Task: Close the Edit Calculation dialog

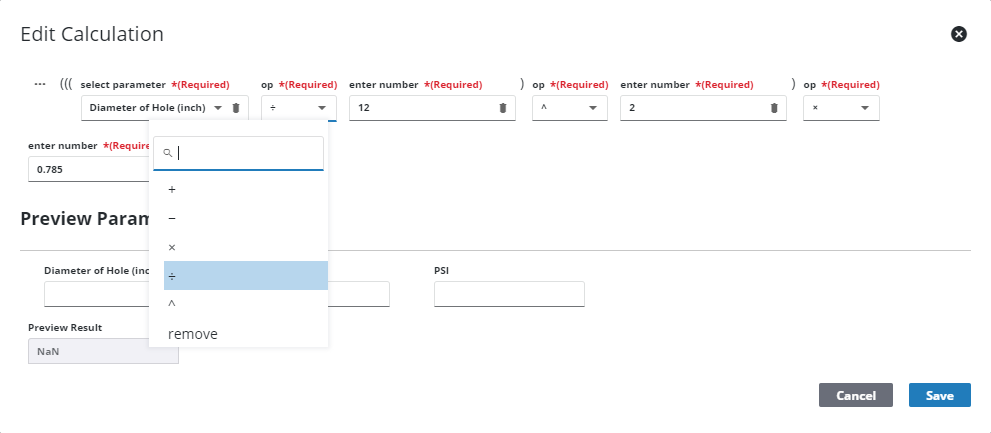Action: [x=958, y=34]
